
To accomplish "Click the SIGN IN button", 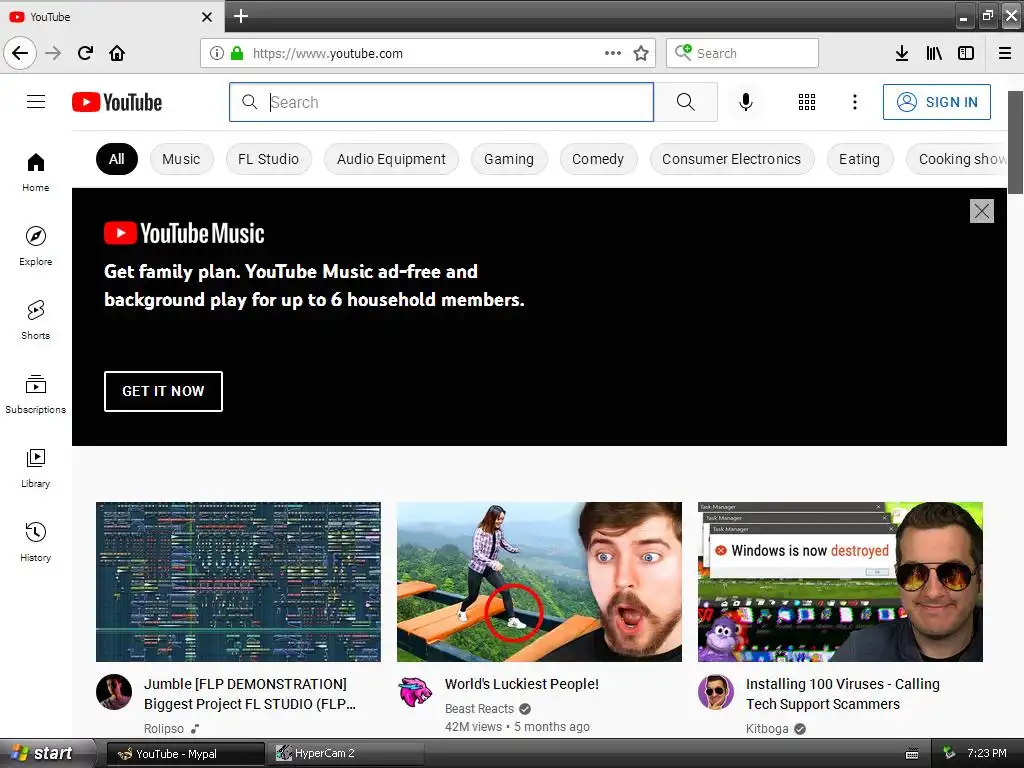I will coord(936,102).
